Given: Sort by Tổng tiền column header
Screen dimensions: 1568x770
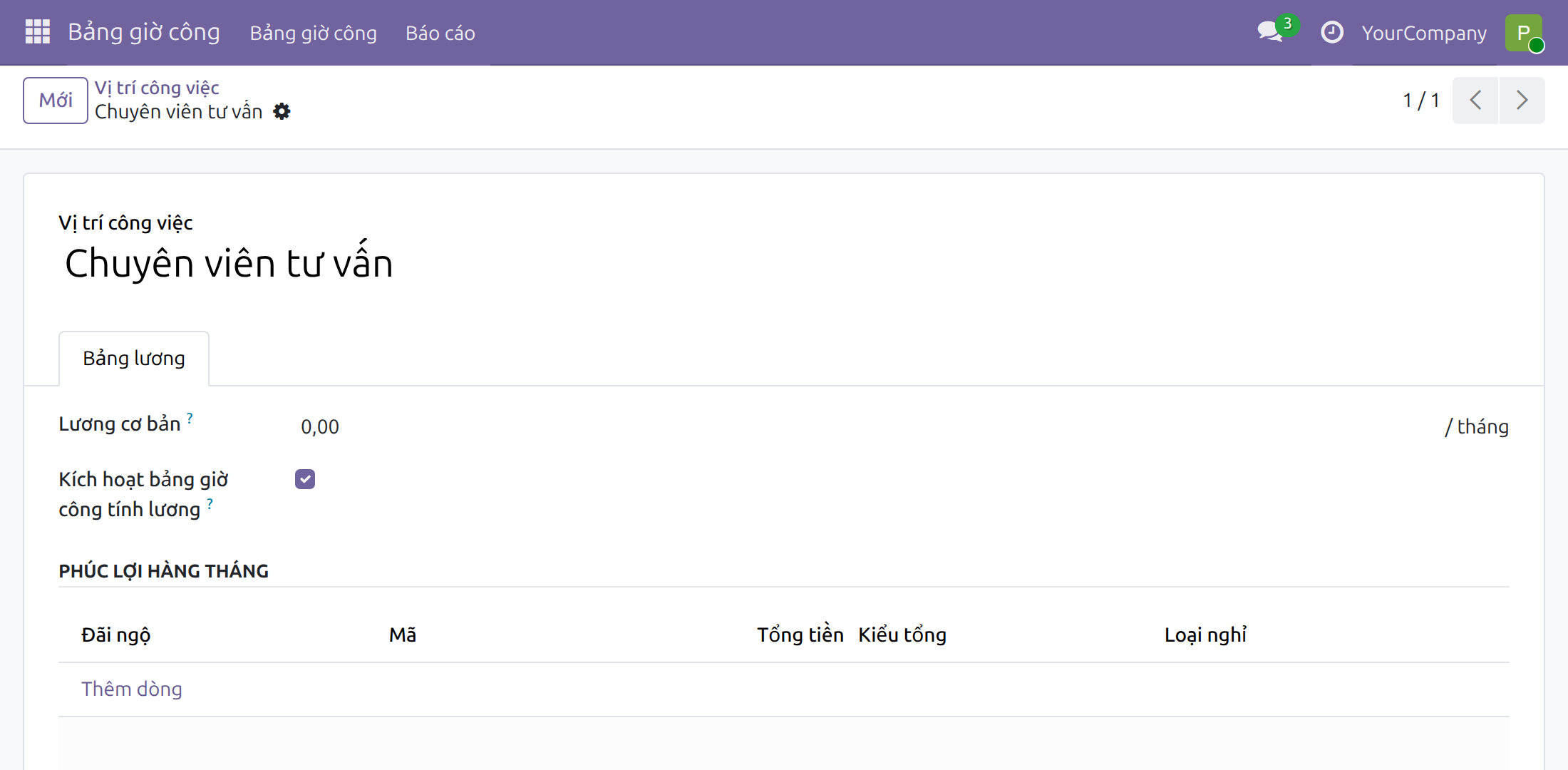Looking at the screenshot, I should pyautogui.click(x=800, y=635).
